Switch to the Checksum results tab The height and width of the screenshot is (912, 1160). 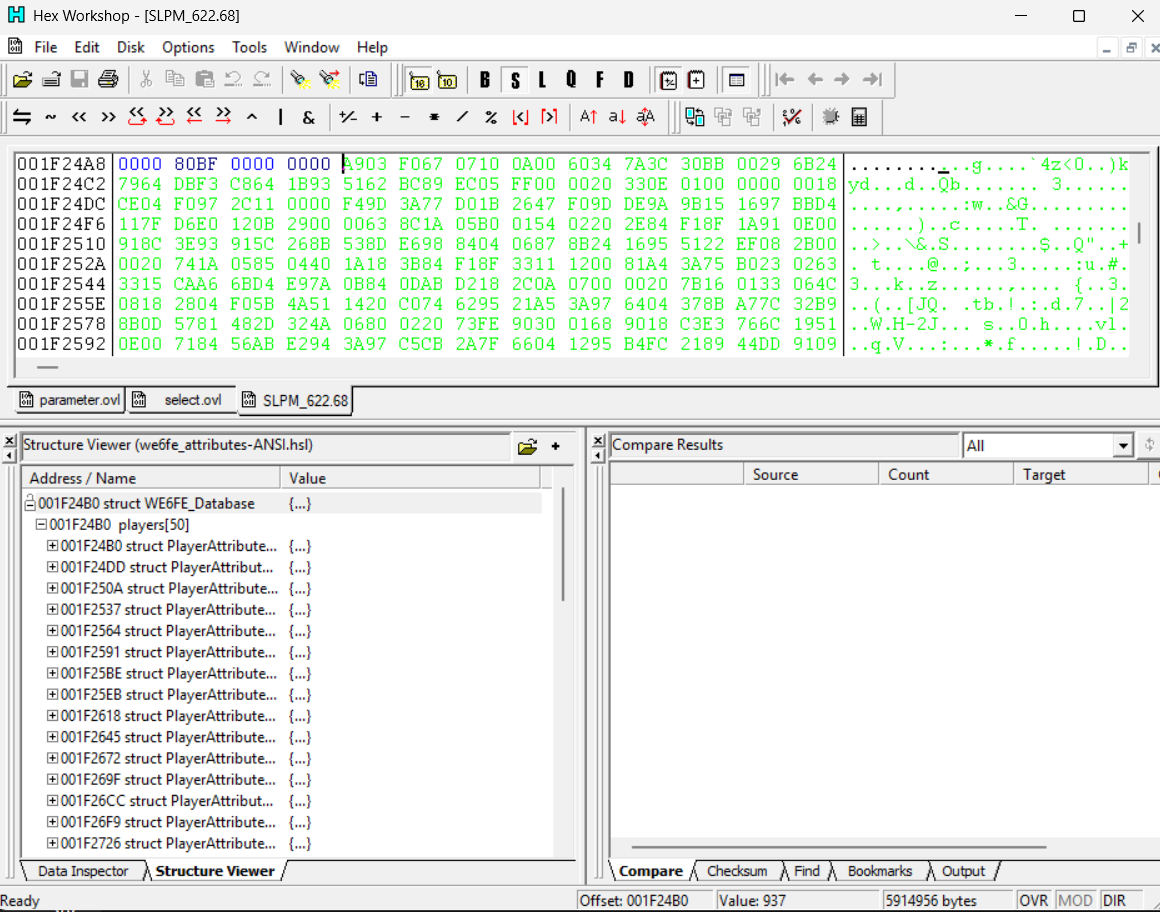[x=737, y=871]
